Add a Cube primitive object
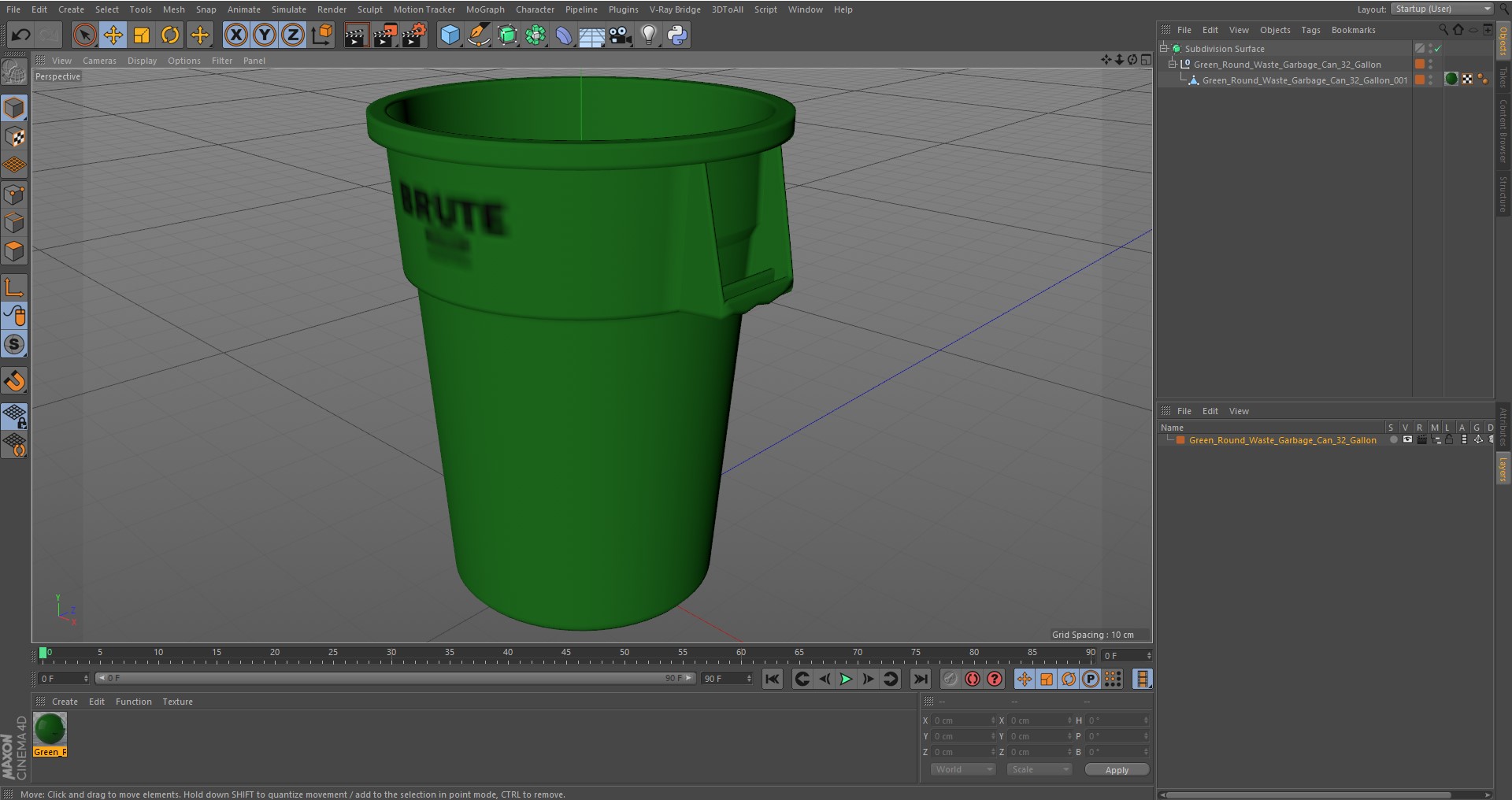 coord(450,35)
